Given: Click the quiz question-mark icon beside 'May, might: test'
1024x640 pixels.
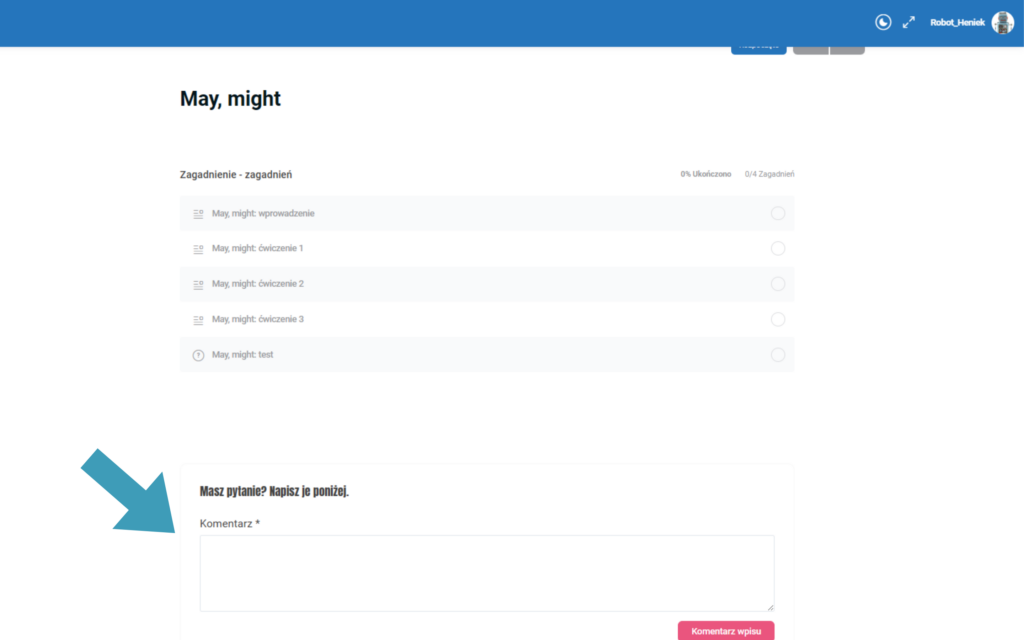Looking at the screenshot, I should pos(198,355).
